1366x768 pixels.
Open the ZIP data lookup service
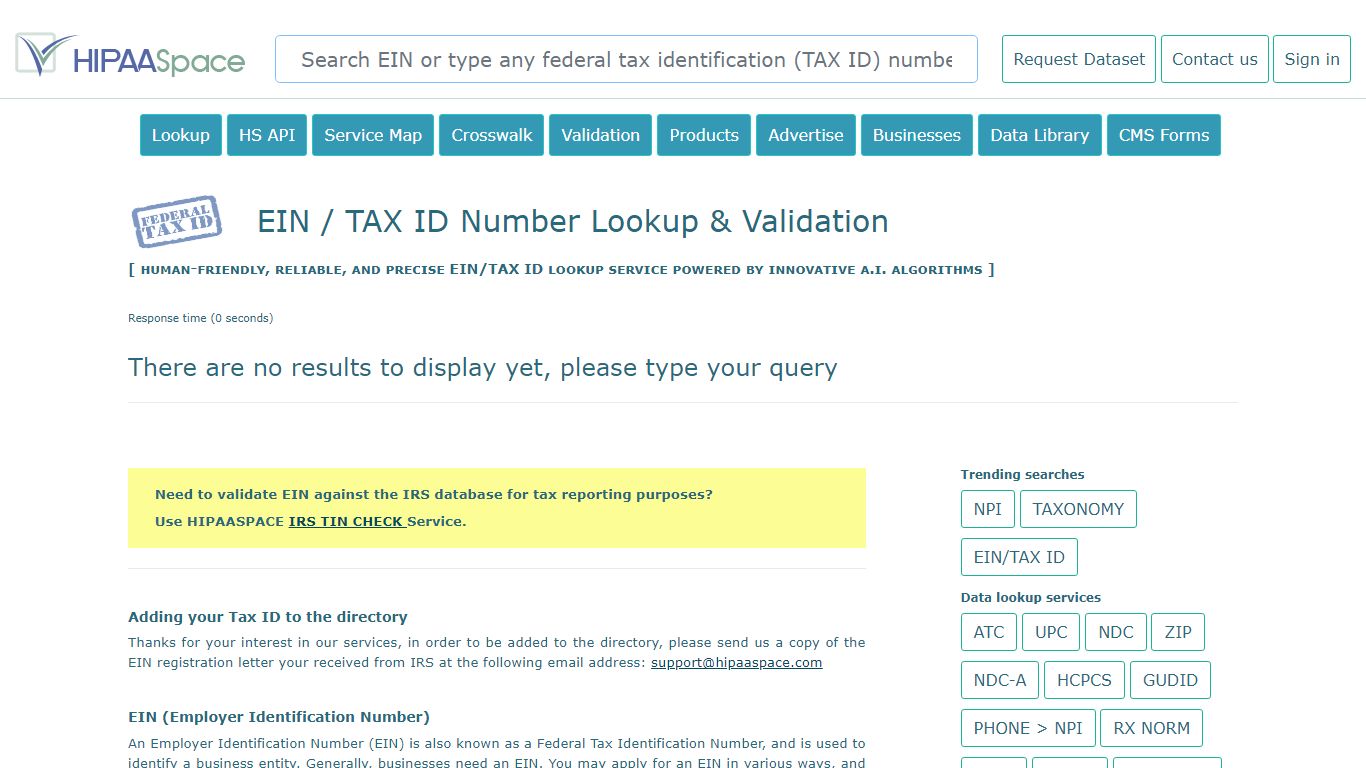1178,632
